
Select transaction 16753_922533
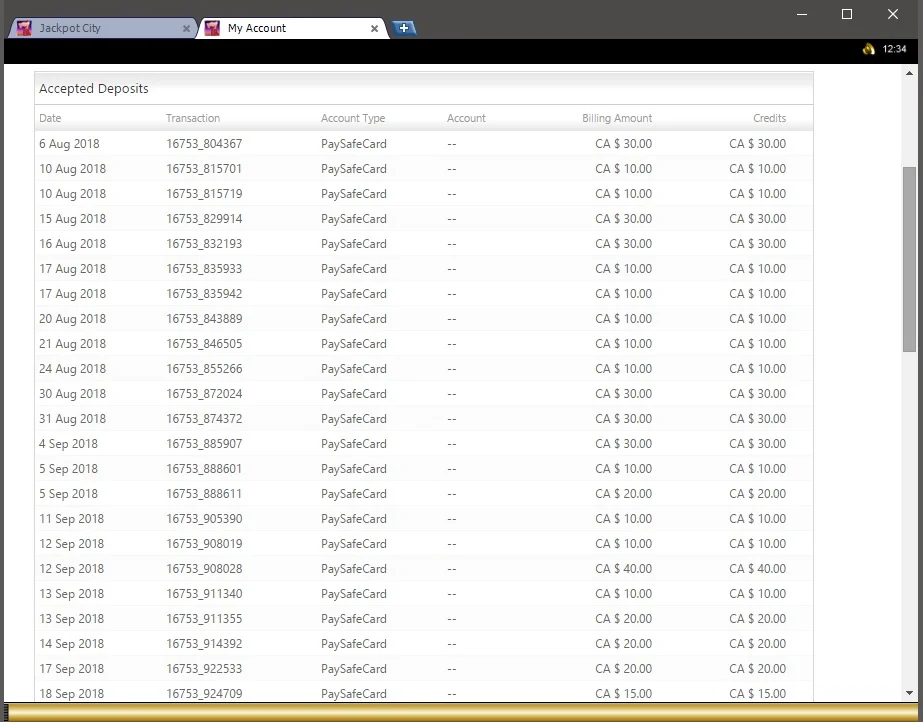(x=204, y=669)
